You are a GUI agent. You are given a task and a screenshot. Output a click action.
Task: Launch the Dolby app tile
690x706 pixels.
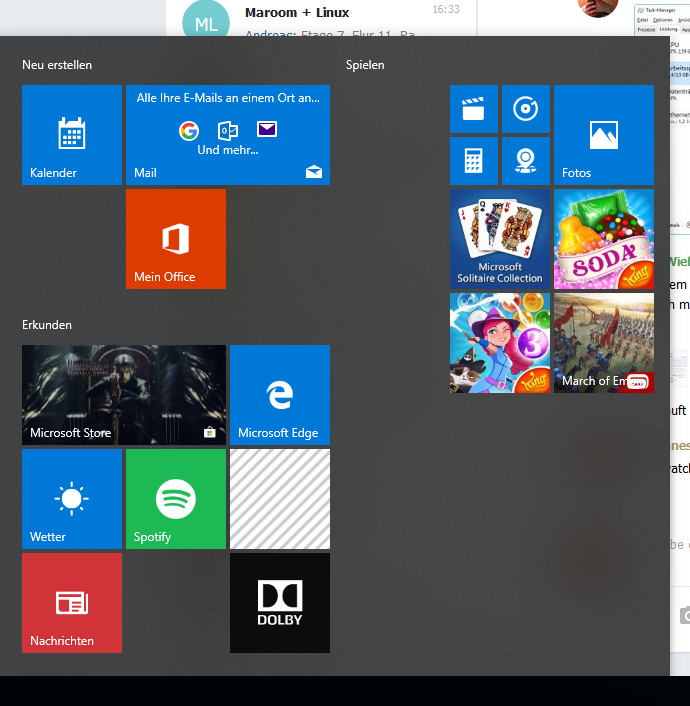(279, 603)
